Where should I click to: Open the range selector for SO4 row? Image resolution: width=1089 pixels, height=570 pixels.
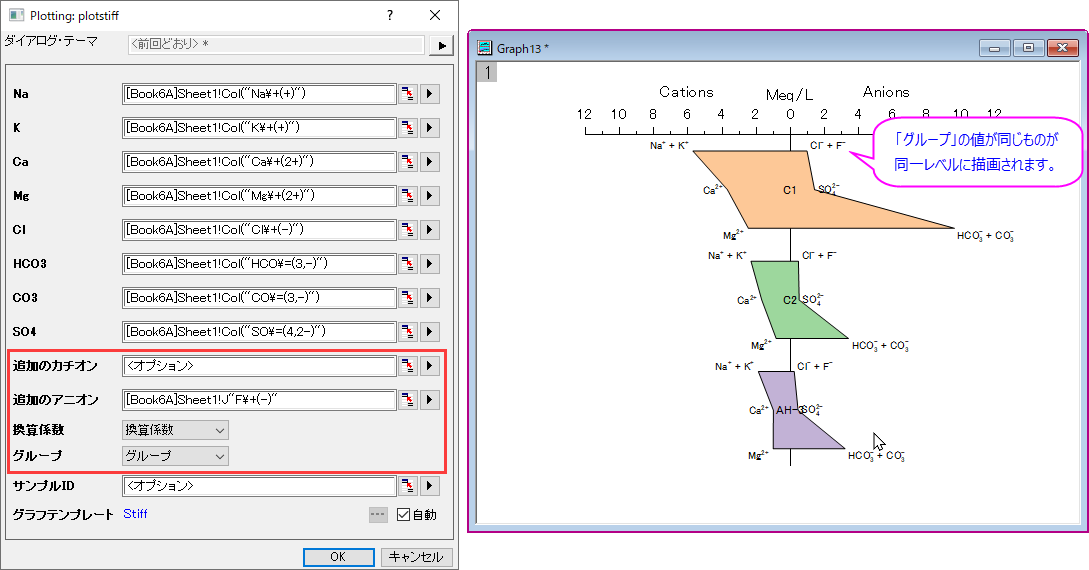408,332
